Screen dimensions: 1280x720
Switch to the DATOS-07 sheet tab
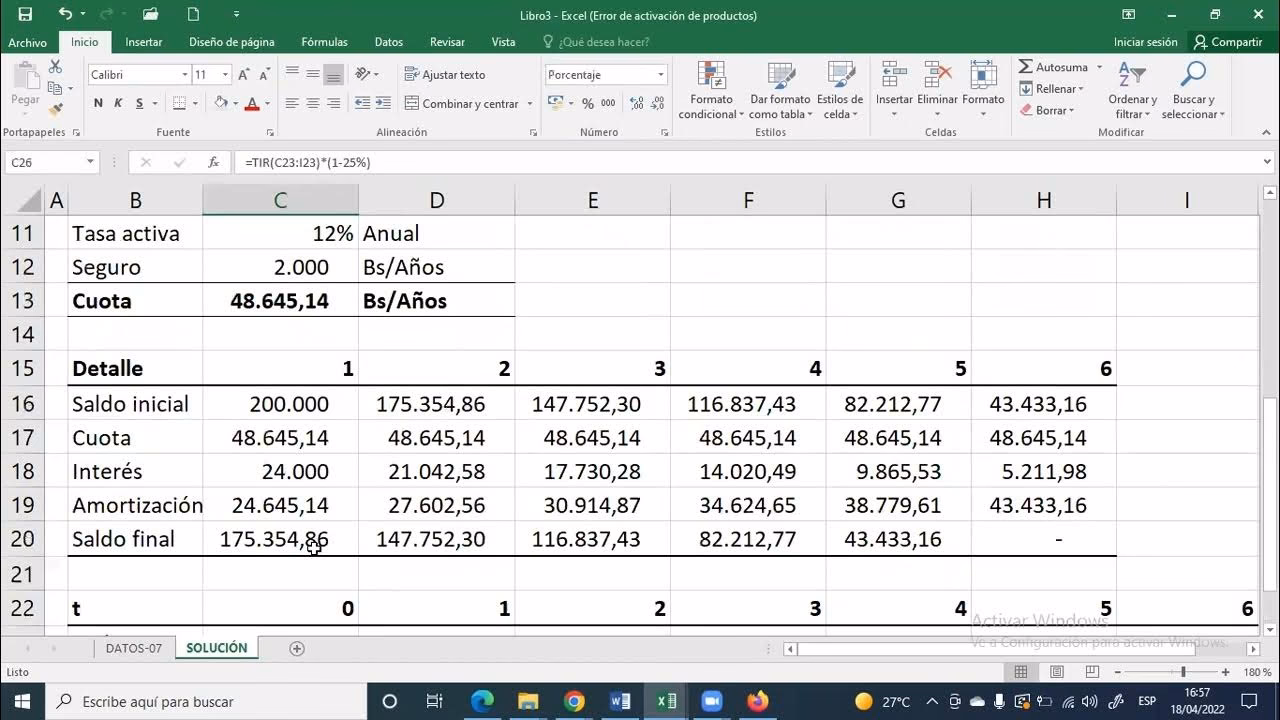pyautogui.click(x=134, y=648)
